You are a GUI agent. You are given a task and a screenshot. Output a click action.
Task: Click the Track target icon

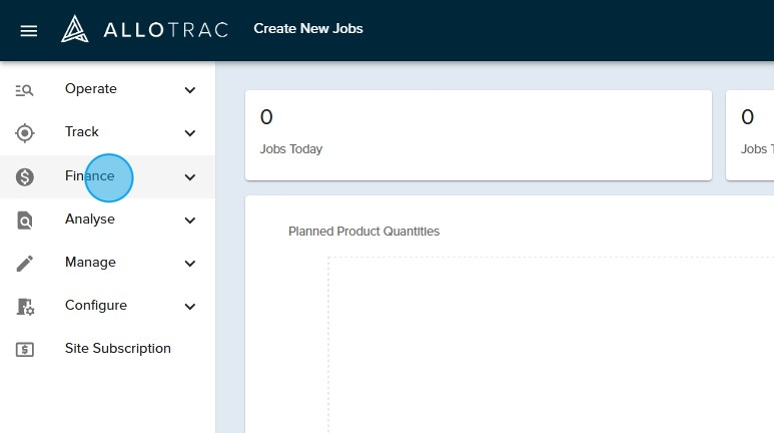pos(25,133)
